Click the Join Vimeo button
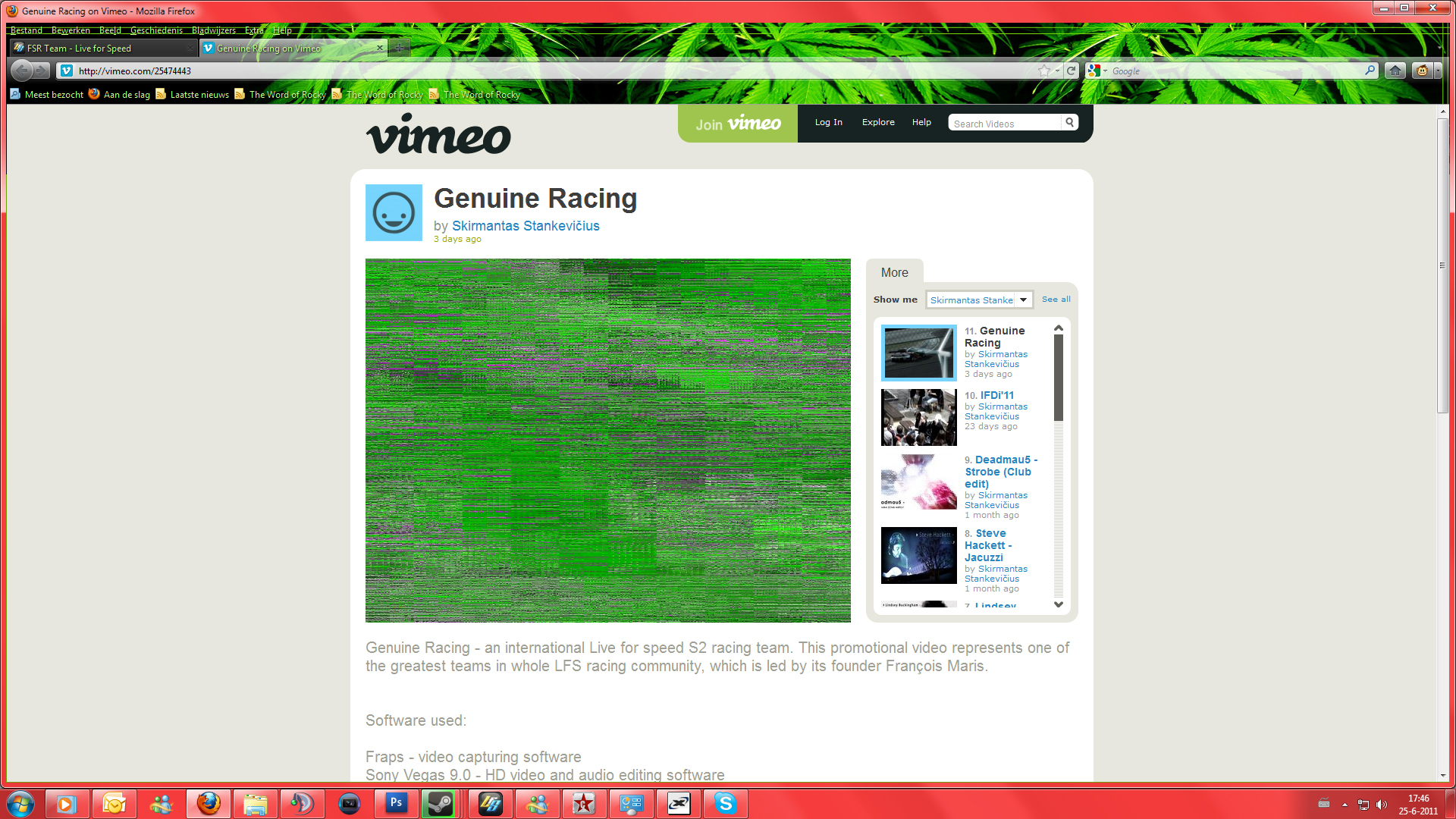The width and height of the screenshot is (1456, 819). click(x=738, y=124)
